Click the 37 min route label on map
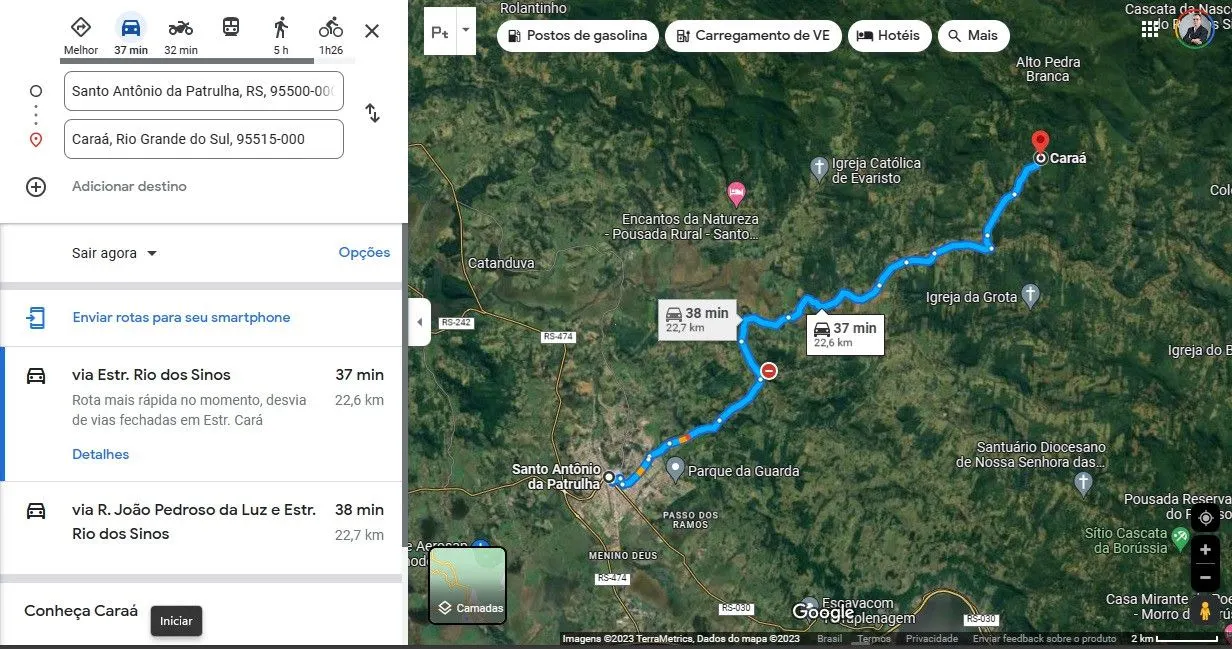This screenshot has height=649, width=1232. (846, 334)
